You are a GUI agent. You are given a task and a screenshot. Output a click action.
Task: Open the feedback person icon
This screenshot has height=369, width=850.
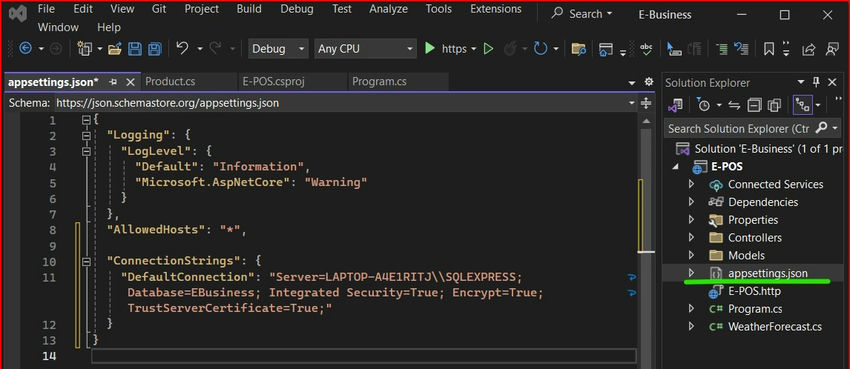[x=832, y=49]
